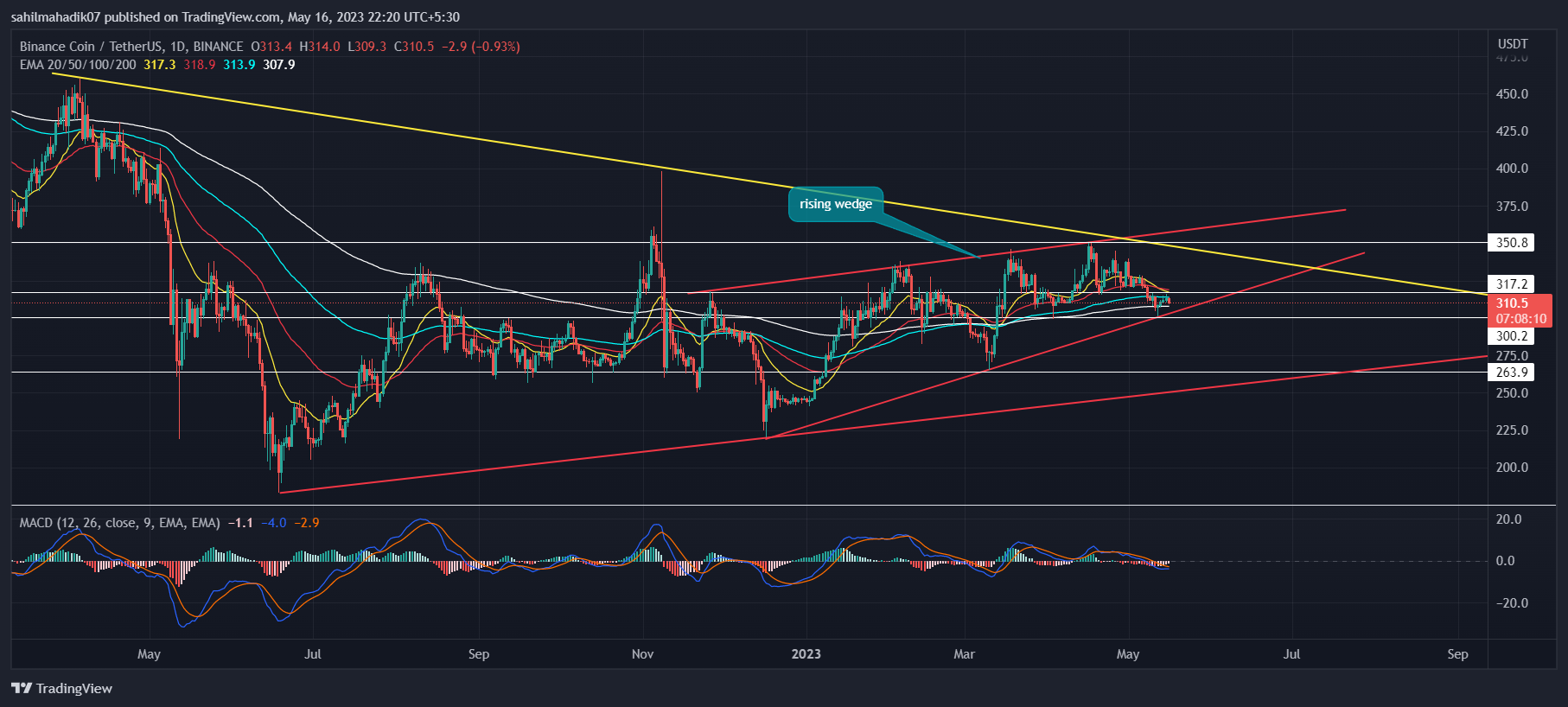Click the 400.0 price axis tick
1568x707 pixels.
[1513, 169]
